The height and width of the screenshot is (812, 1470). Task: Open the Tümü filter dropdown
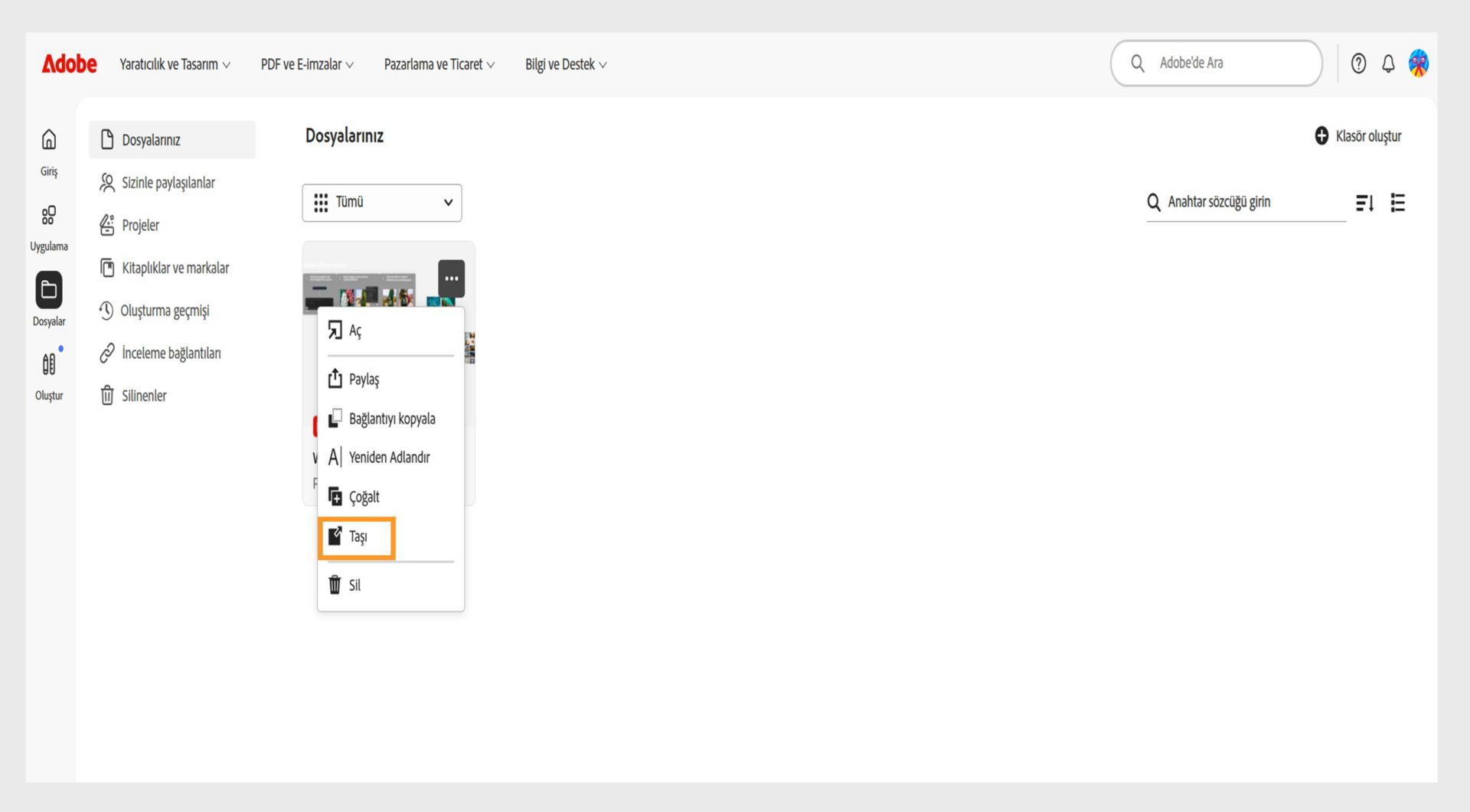[x=382, y=203]
